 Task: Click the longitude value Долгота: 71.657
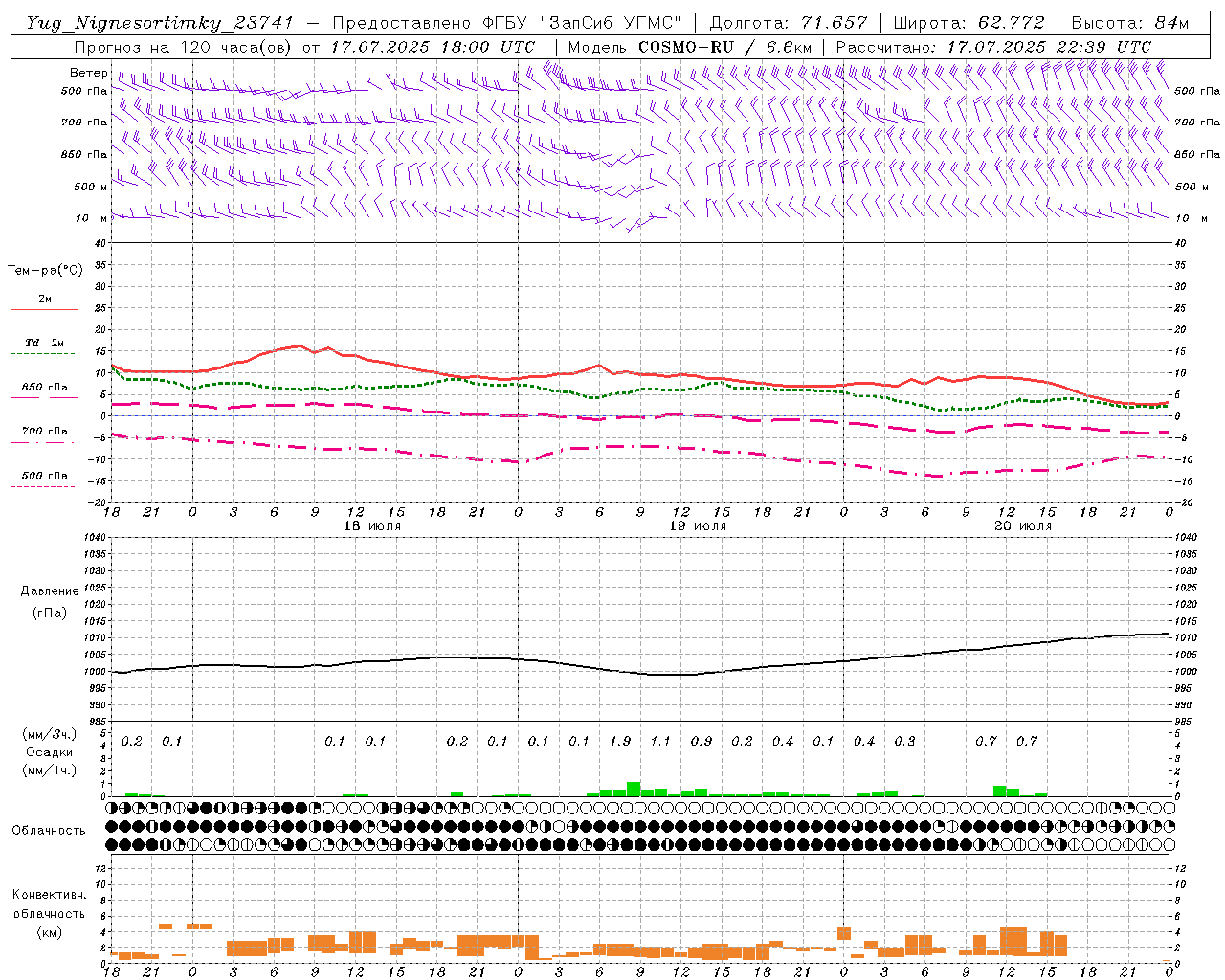pos(789,23)
